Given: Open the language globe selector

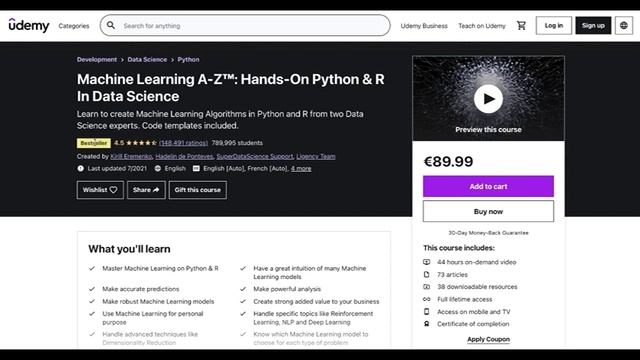Looking at the screenshot, I should pos(624,25).
